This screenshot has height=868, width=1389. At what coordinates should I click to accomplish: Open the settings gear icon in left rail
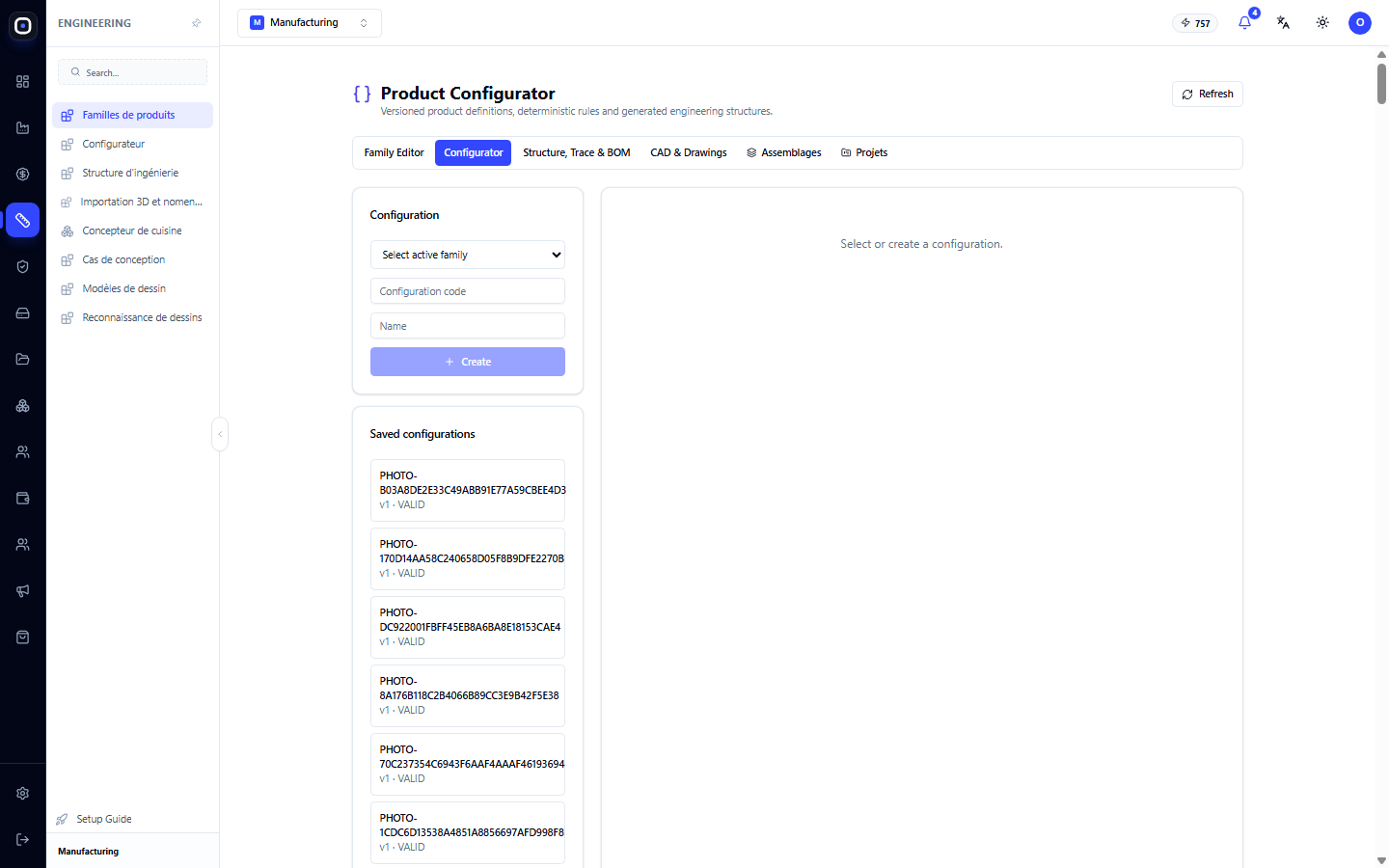pyautogui.click(x=23, y=794)
